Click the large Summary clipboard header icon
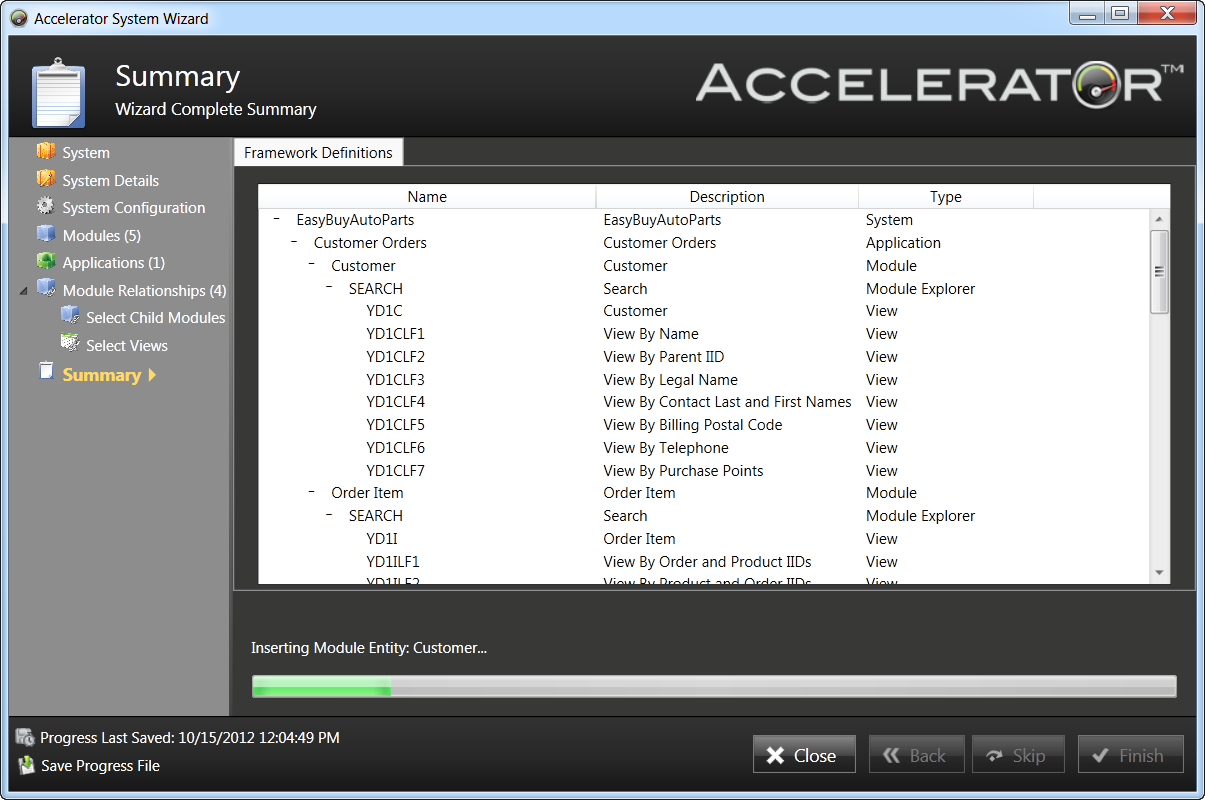This screenshot has width=1205, height=800. (58, 93)
